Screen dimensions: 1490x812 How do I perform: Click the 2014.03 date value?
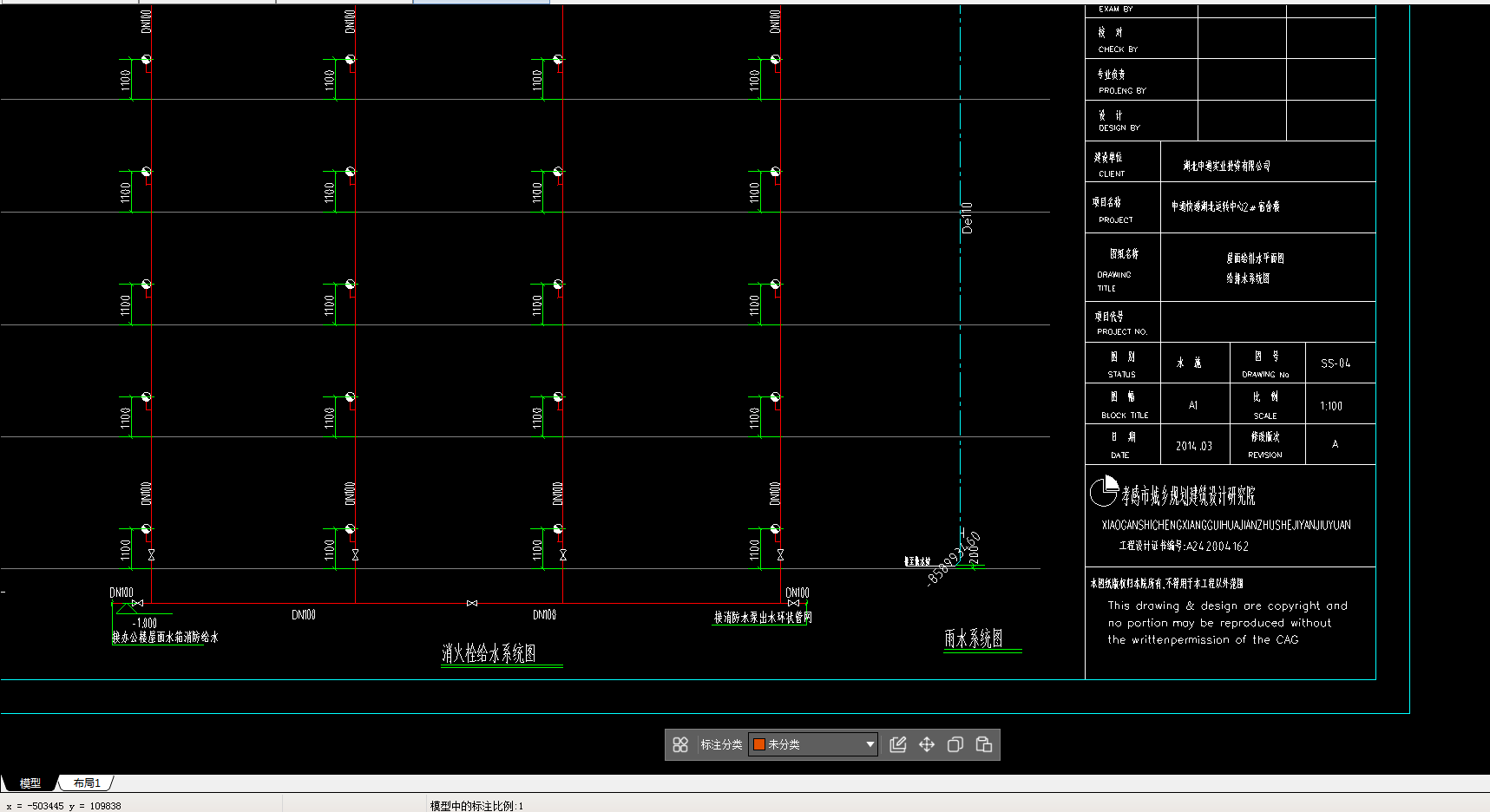(x=1194, y=446)
